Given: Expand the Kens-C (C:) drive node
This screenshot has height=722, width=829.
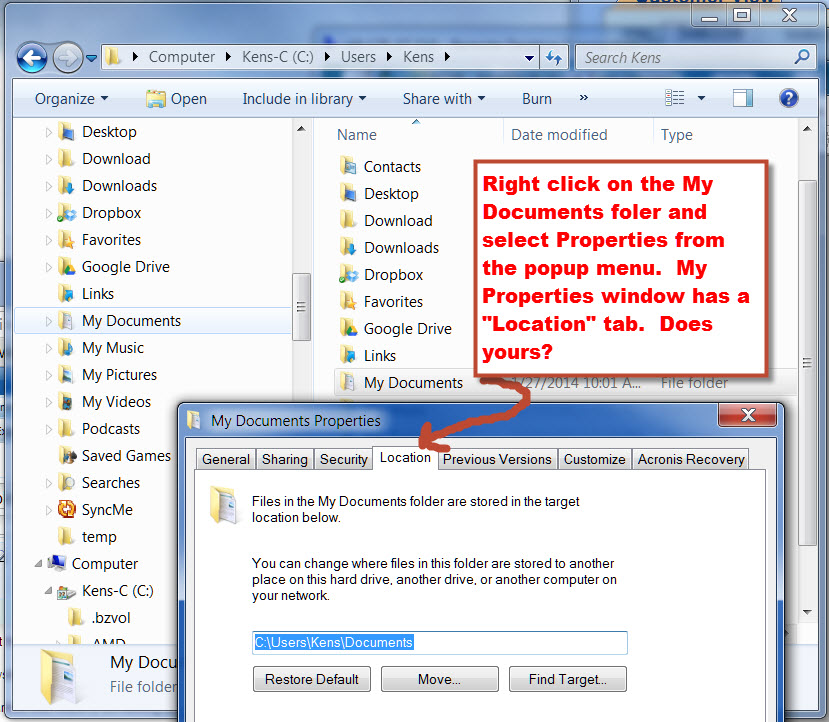Looking at the screenshot, I should pyautogui.click(x=48, y=590).
